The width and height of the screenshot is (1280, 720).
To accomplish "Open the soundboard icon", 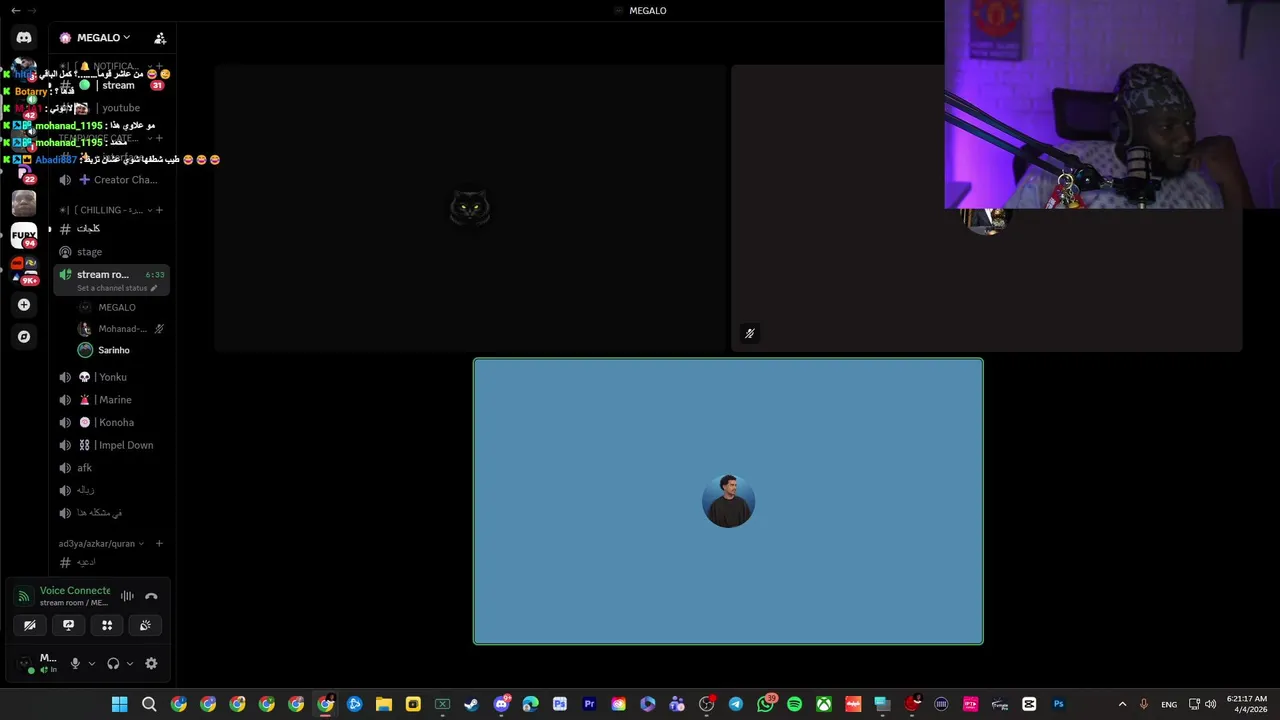I will pos(145,625).
